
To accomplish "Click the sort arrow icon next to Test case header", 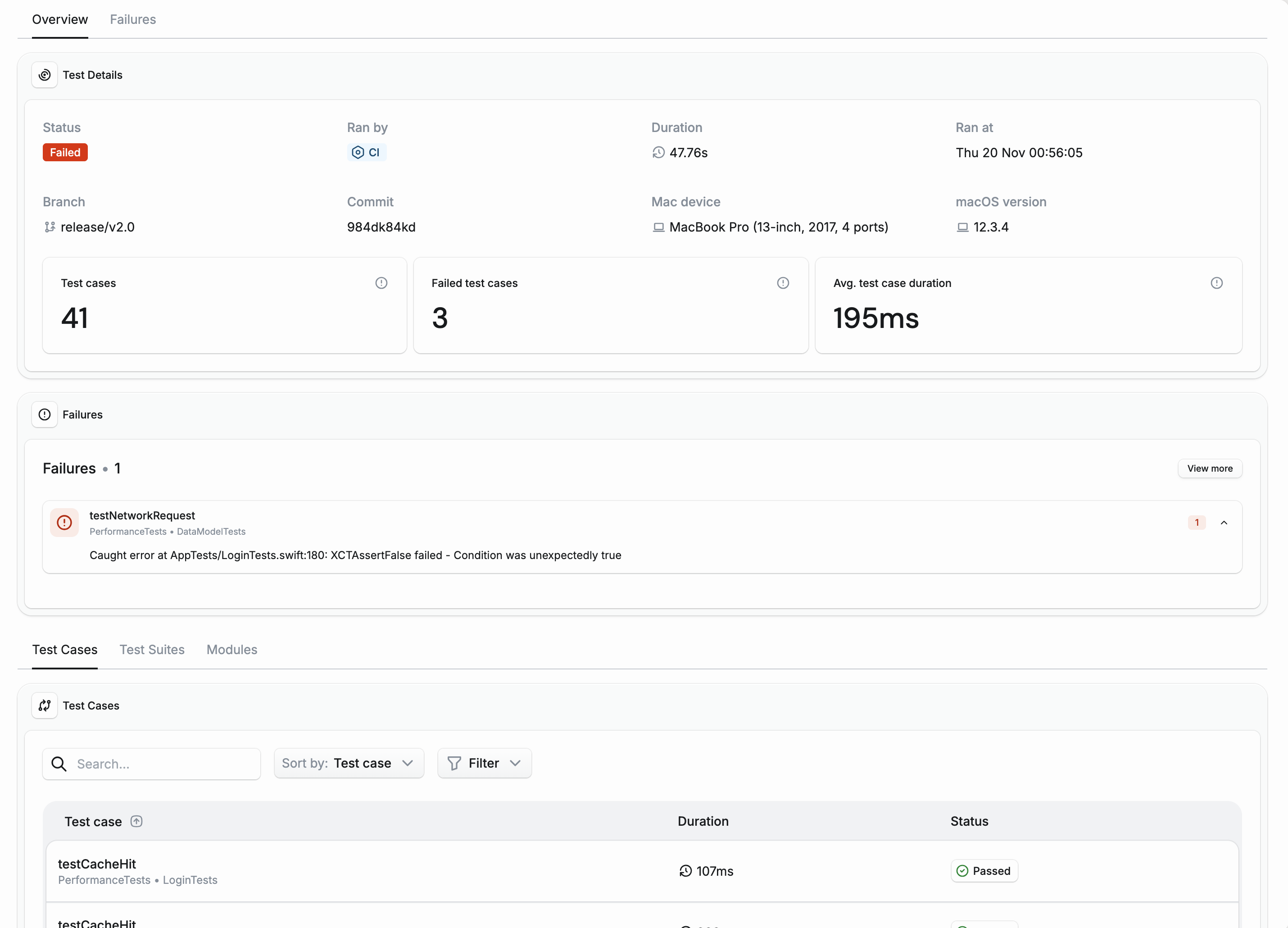I will [x=136, y=821].
